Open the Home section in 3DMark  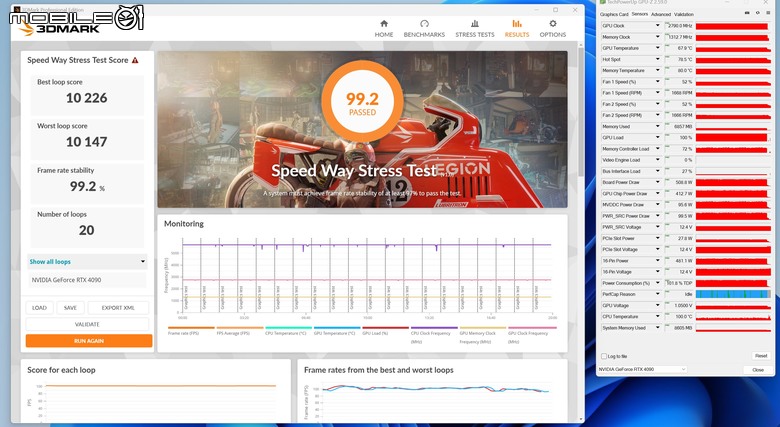coord(384,29)
